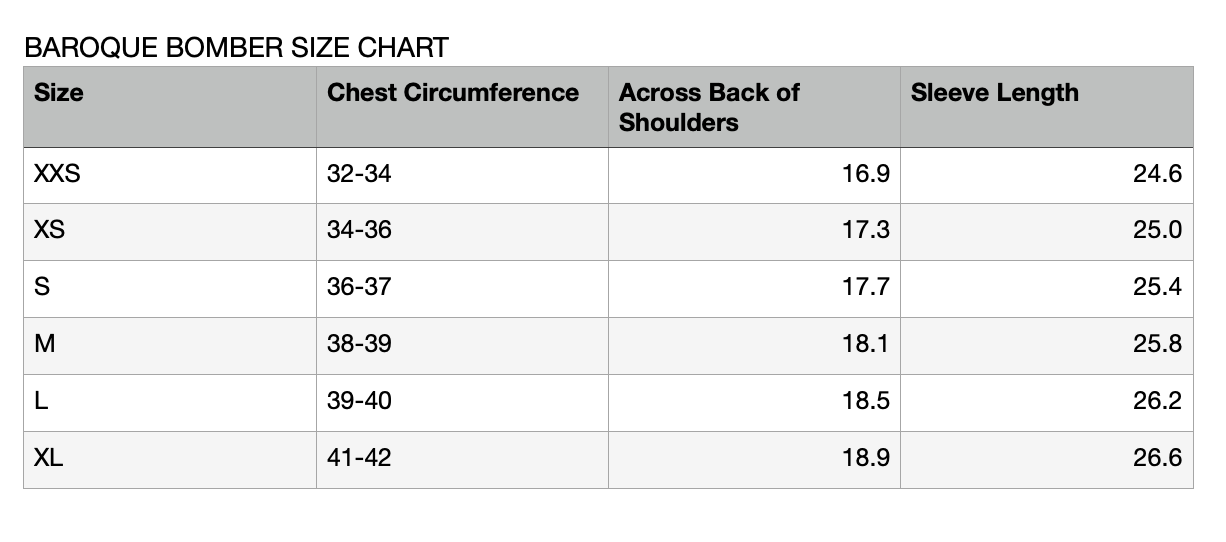
Task: Click the Across Back of Shoulders header
Action: pos(709,107)
